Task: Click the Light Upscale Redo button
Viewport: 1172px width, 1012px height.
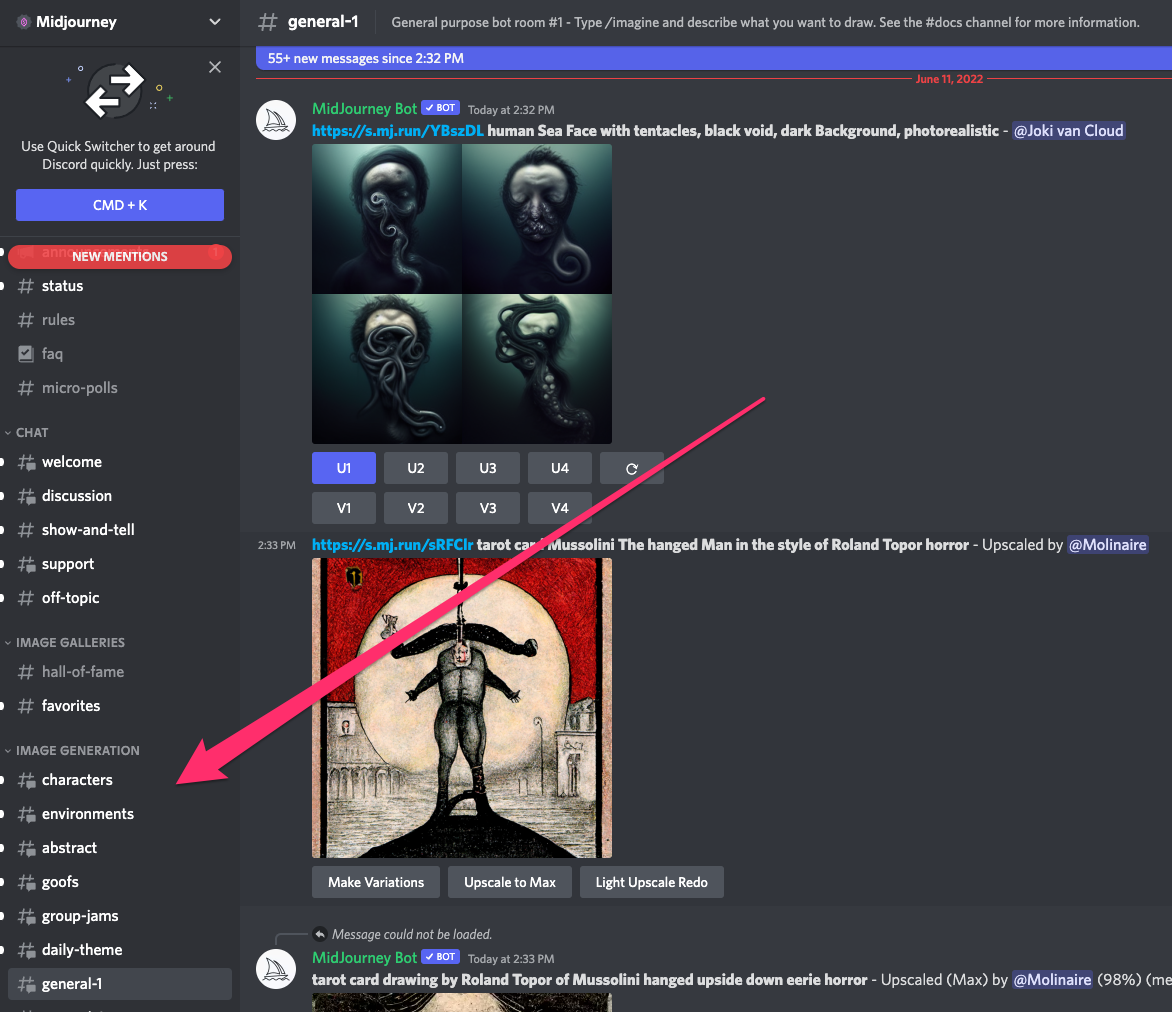Action: coord(652,882)
